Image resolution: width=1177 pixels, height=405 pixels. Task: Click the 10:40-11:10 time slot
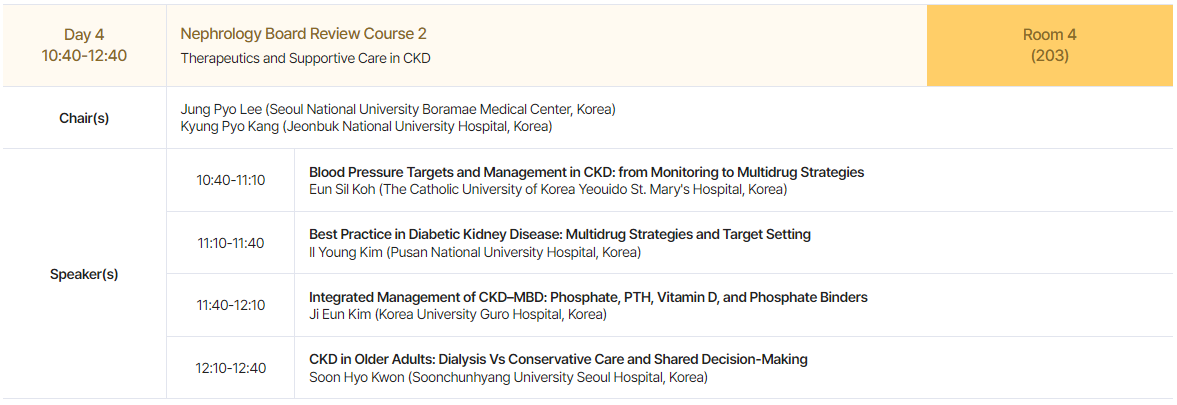coord(230,180)
